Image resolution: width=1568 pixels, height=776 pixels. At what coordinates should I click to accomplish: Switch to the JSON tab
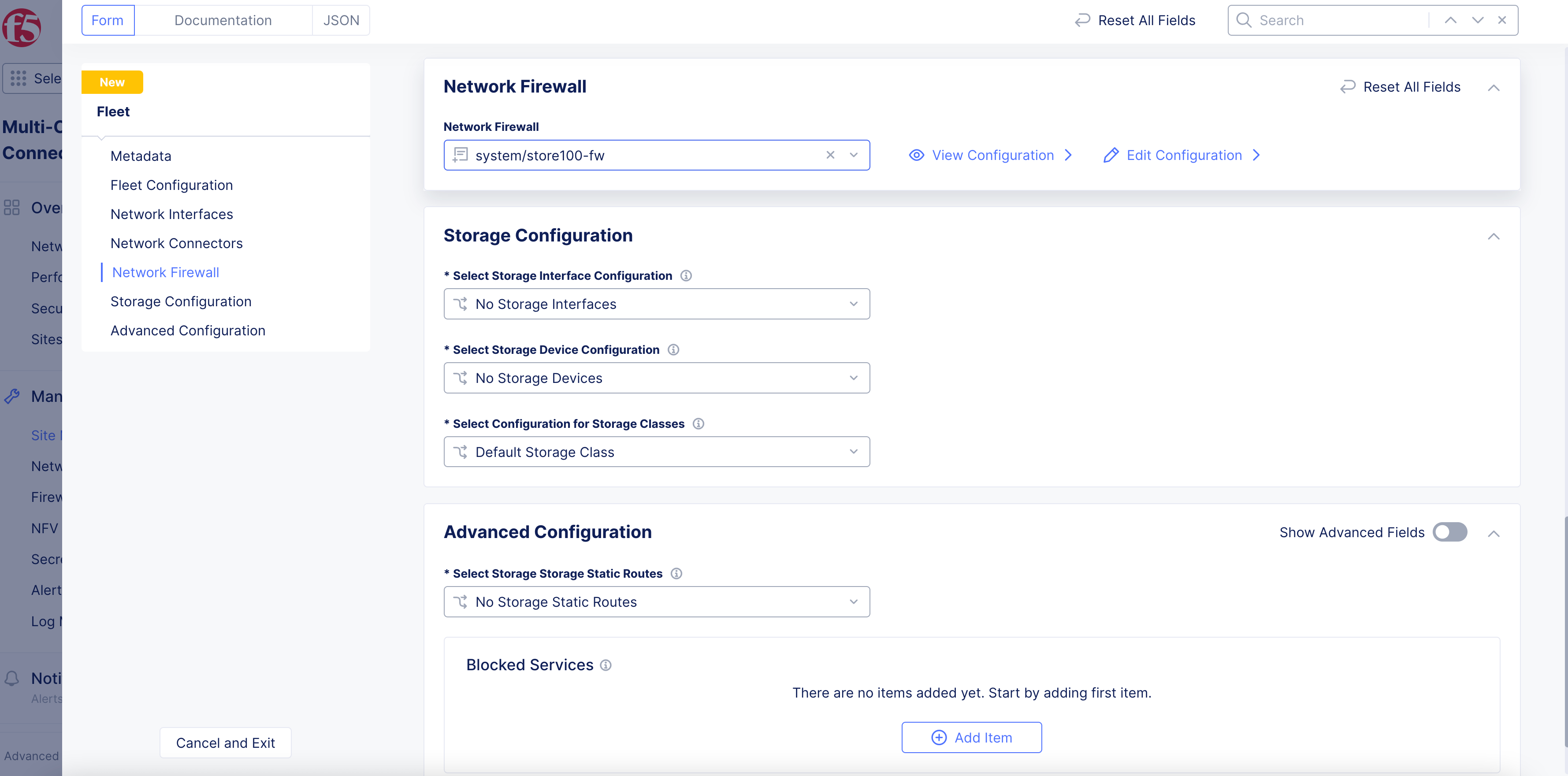point(341,19)
